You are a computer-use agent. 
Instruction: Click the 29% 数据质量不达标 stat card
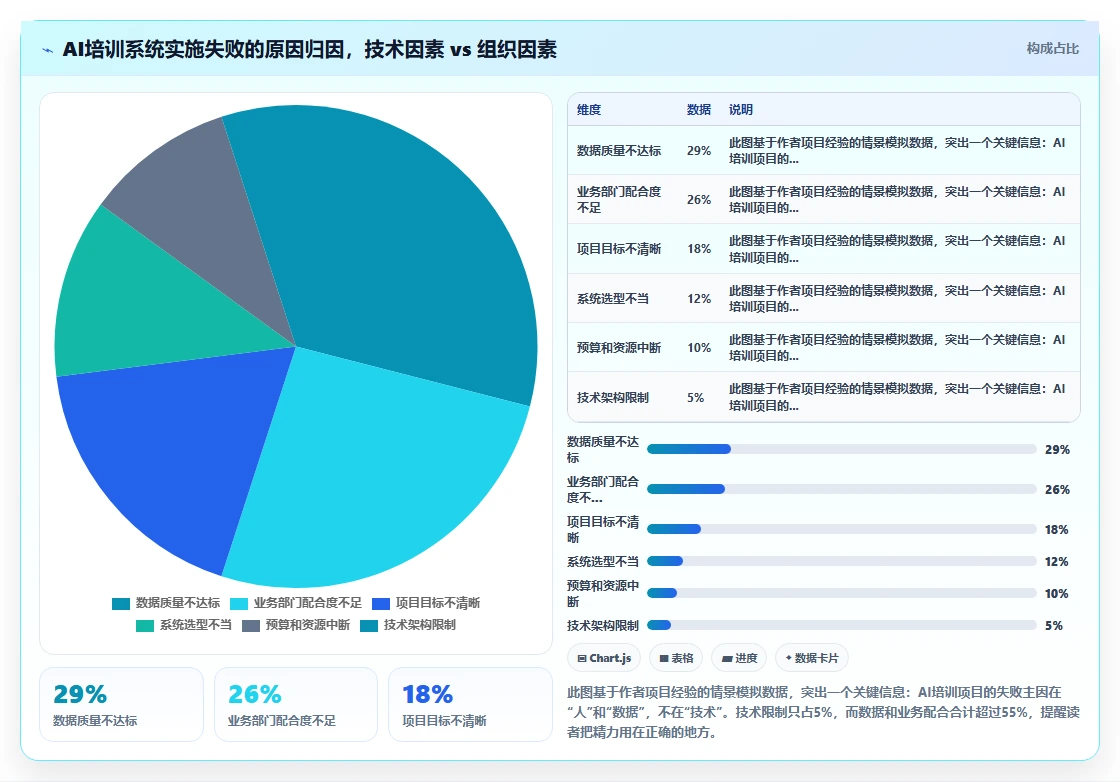point(121,705)
